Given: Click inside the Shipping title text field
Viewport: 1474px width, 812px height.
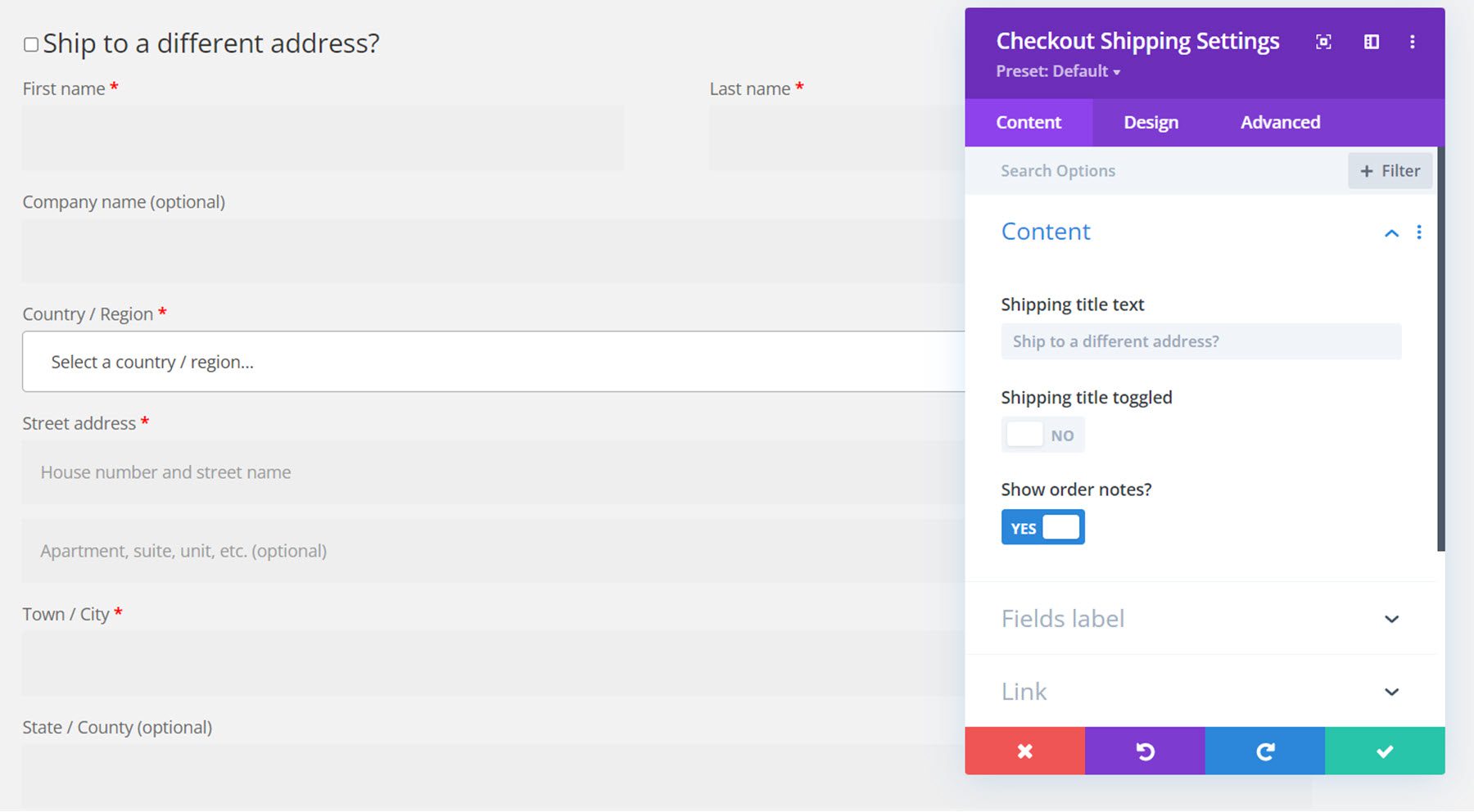Looking at the screenshot, I should click(1199, 341).
